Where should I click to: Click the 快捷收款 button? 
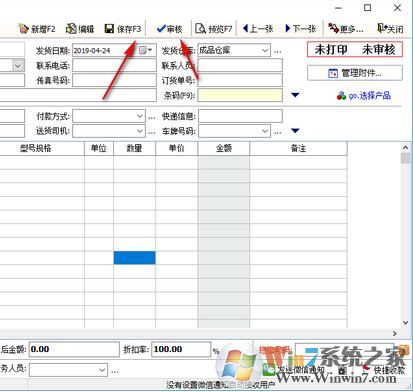coord(385,369)
